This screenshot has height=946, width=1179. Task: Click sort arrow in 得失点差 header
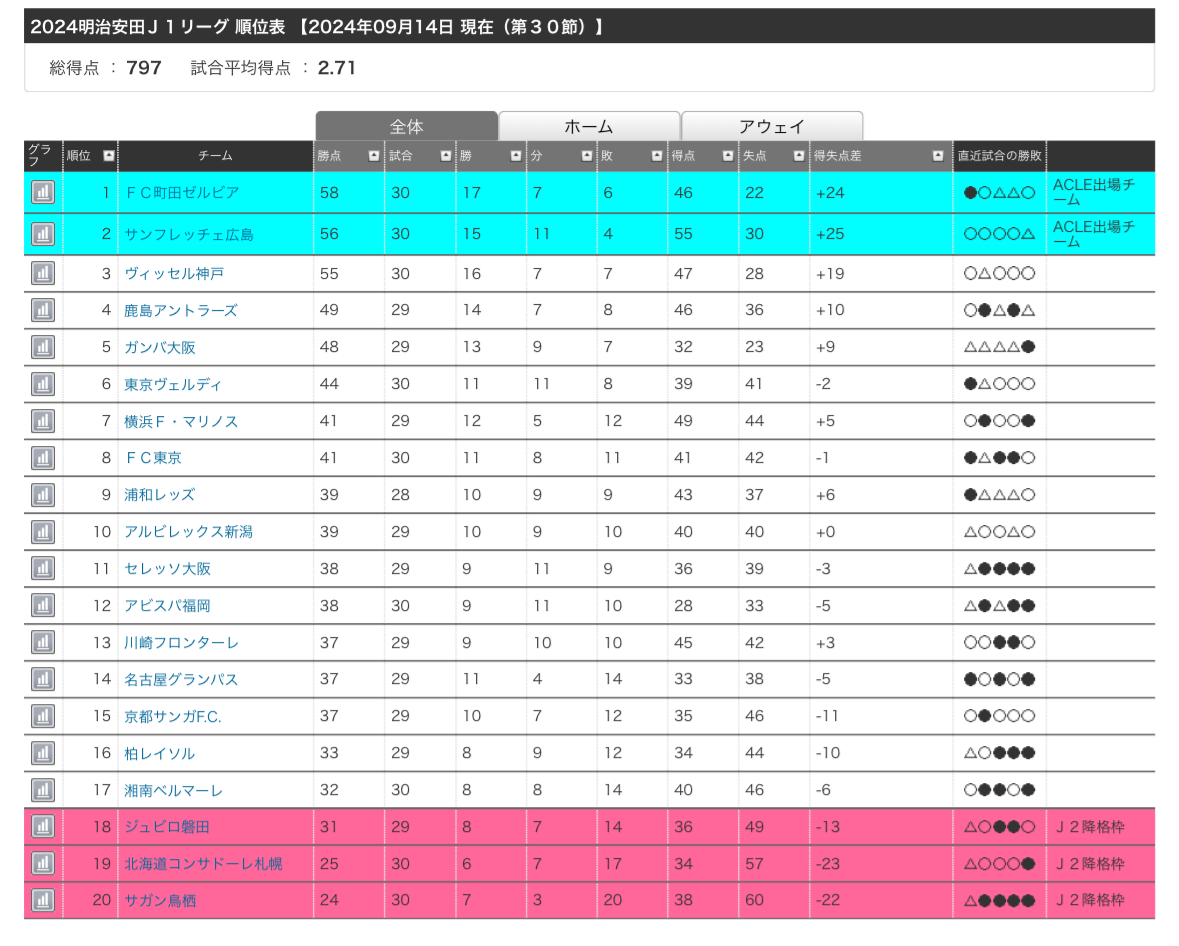click(x=937, y=156)
